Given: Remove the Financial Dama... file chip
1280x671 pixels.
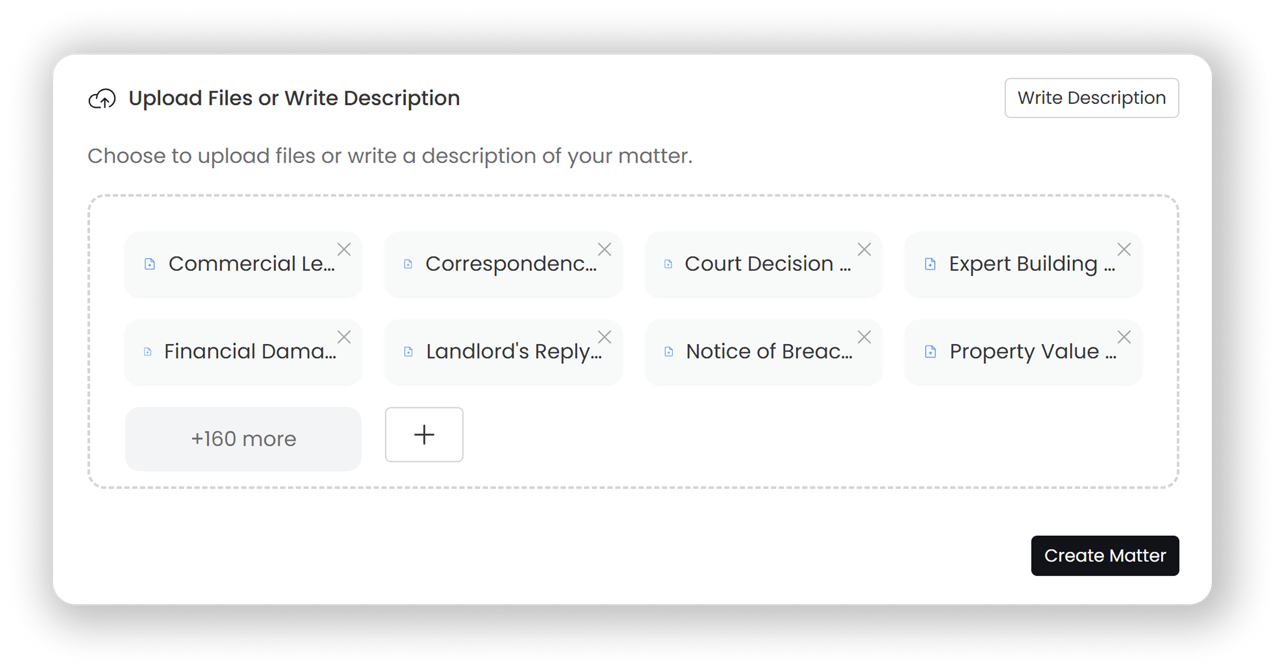Looking at the screenshot, I should click(344, 338).
